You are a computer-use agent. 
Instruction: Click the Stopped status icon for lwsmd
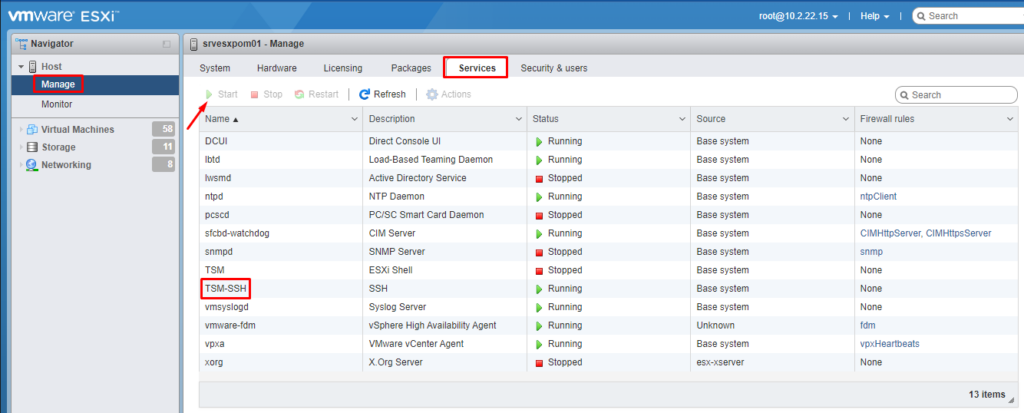(539, 178)
